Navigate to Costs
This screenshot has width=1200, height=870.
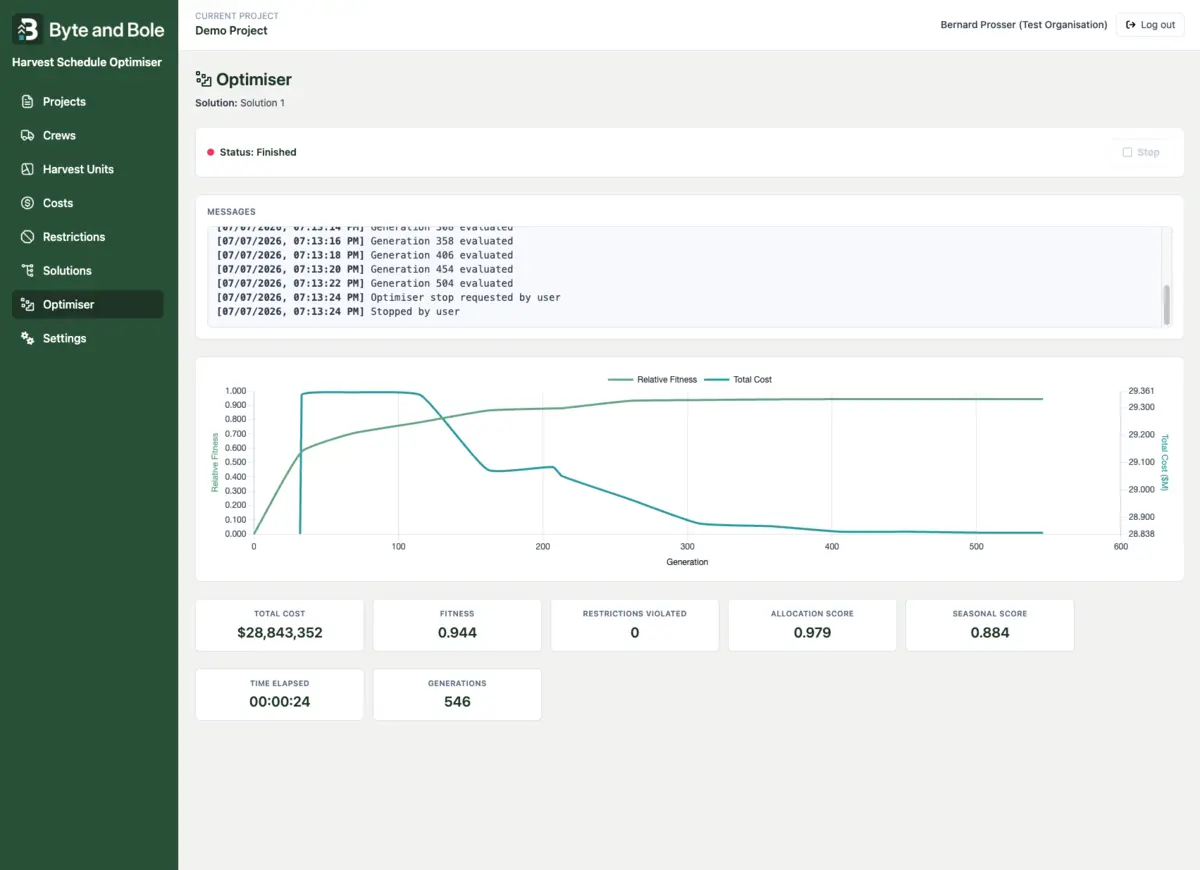click(x=87, y=203)
